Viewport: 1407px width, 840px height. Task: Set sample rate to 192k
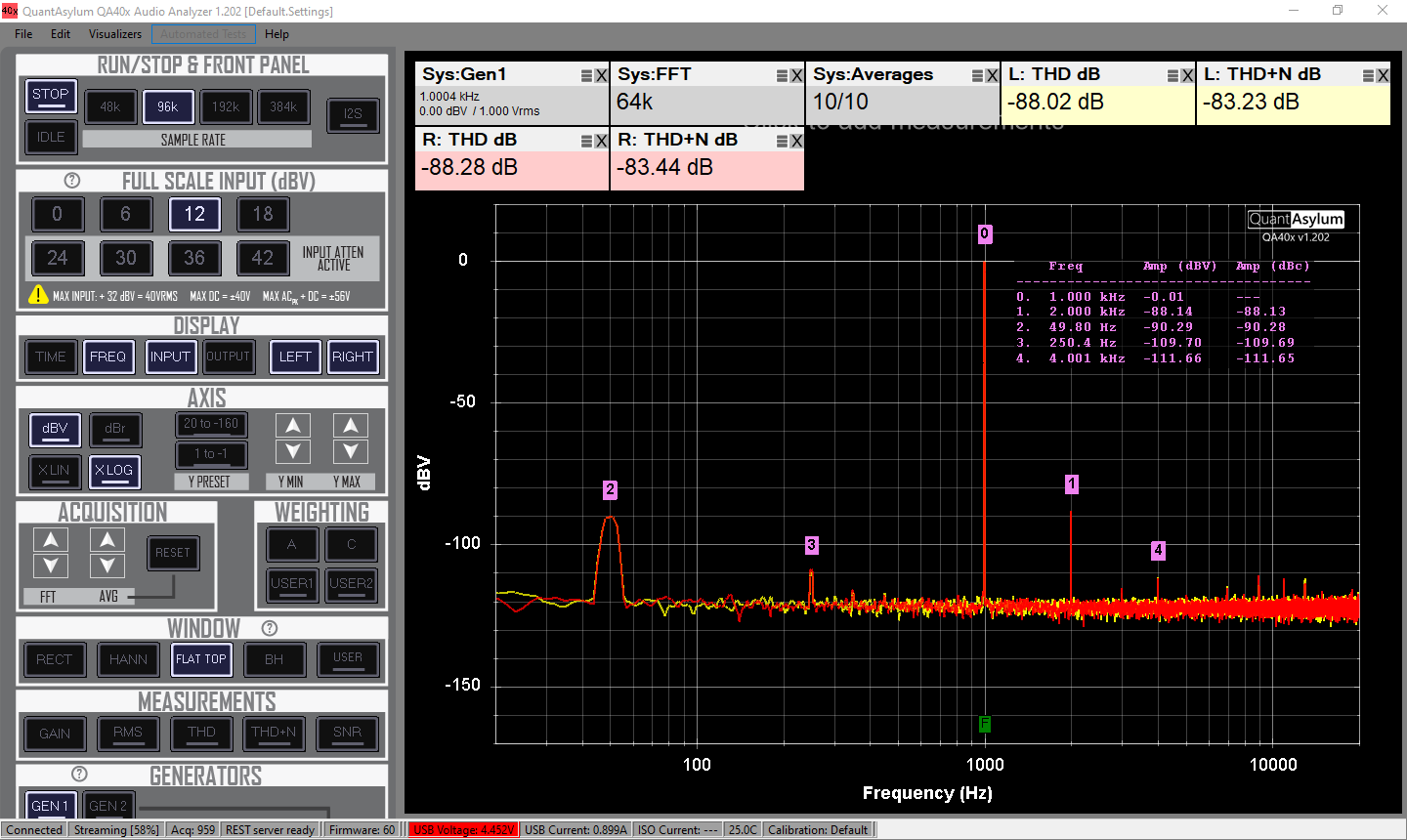coord(226,107)
